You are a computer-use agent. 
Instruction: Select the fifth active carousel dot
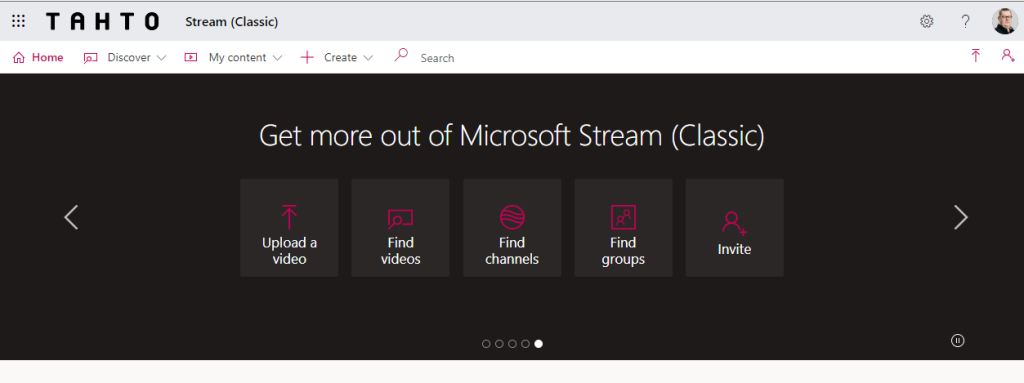(x=538, y=344)
